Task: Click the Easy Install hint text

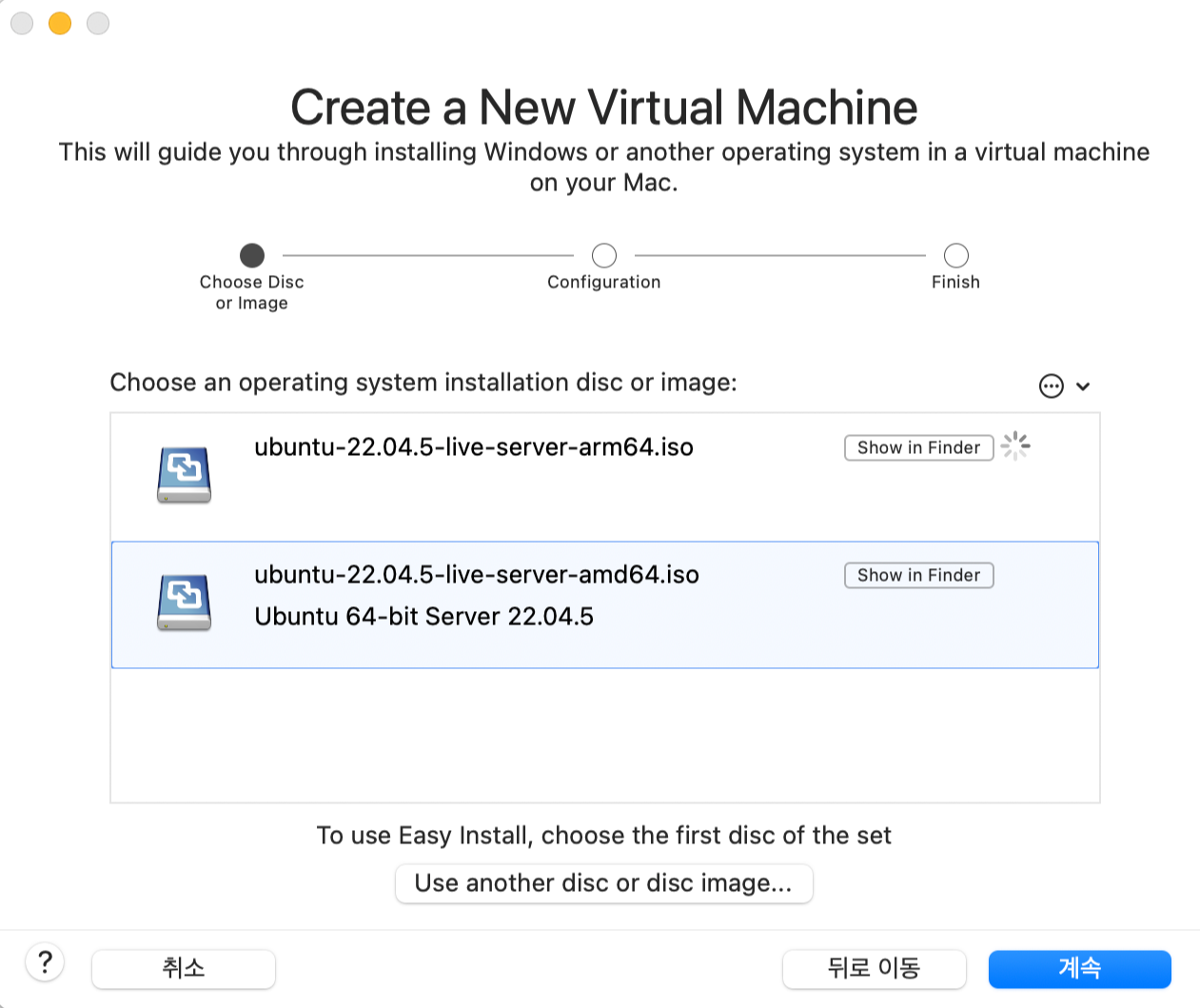Action: tap(603, 836)
